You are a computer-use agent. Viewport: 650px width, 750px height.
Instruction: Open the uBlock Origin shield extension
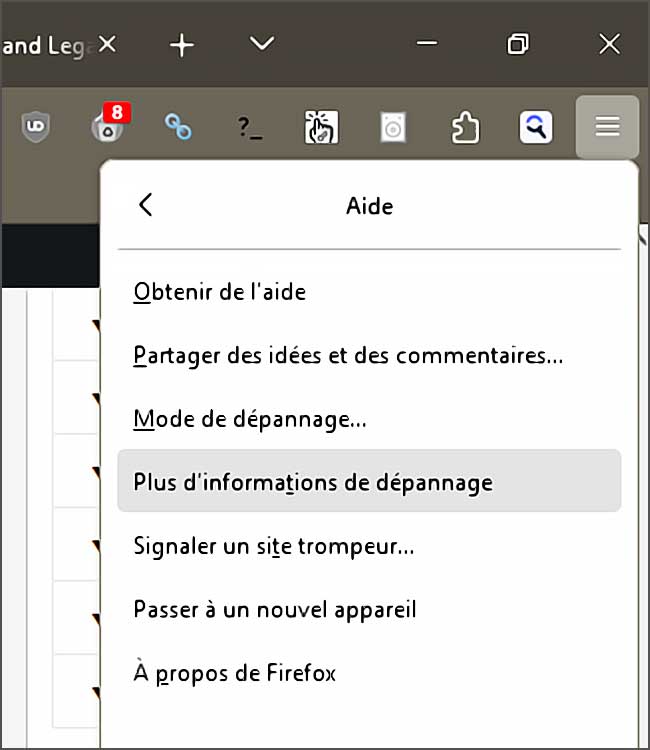36,127
